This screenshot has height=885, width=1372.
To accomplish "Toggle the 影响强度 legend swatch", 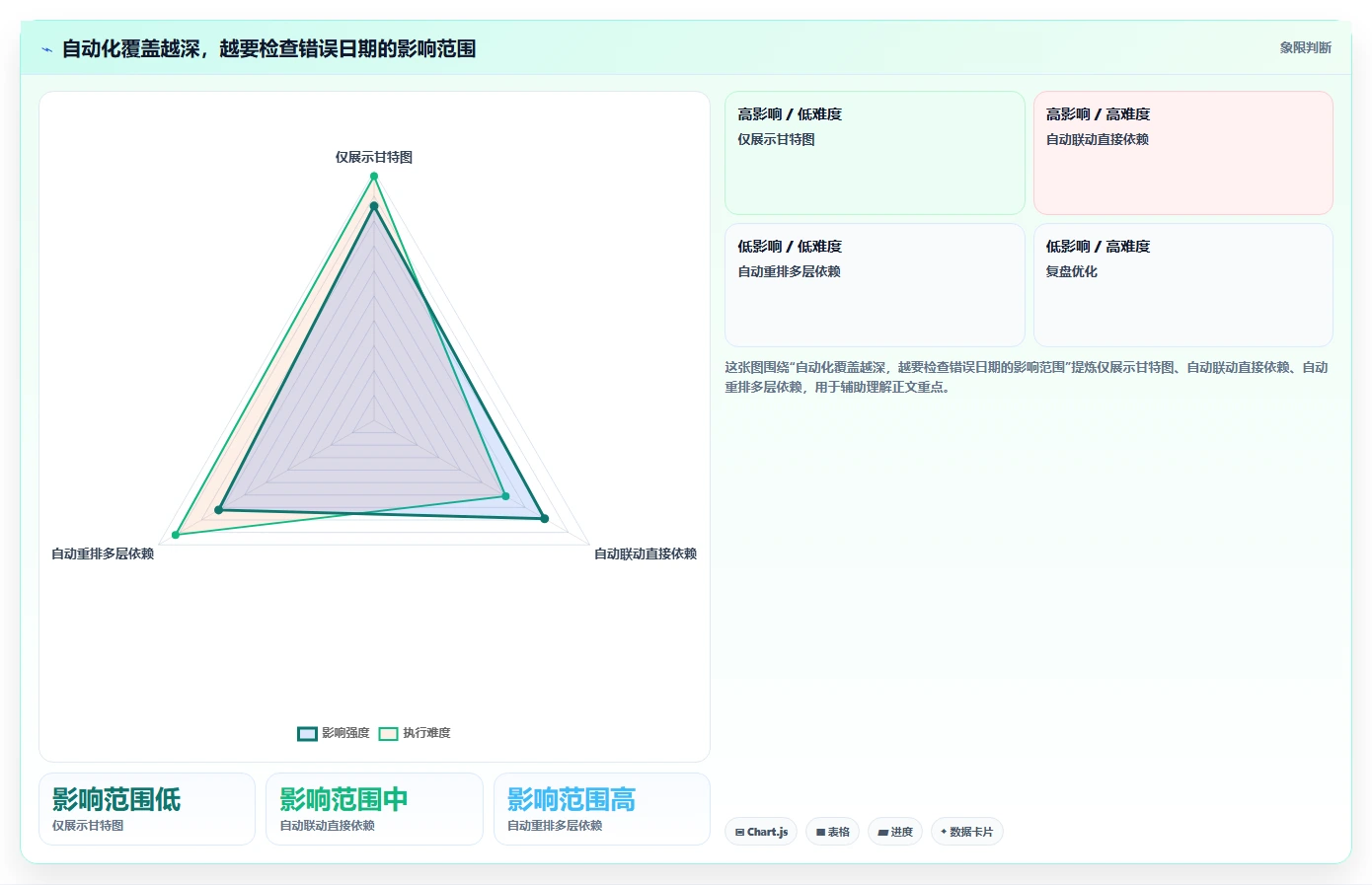I will click(x=307, y=733).
